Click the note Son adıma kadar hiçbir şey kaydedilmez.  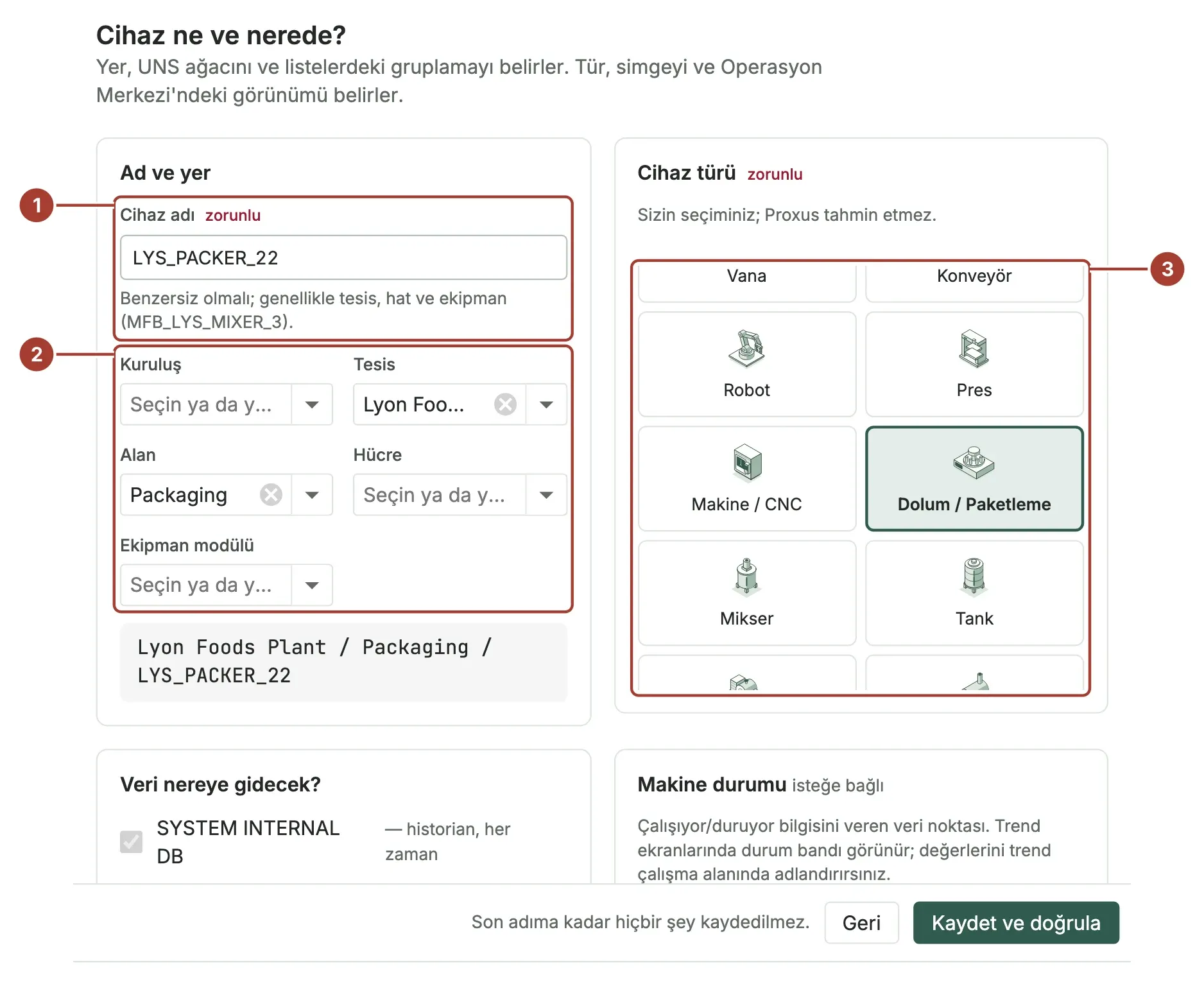(x=640, y=922)
